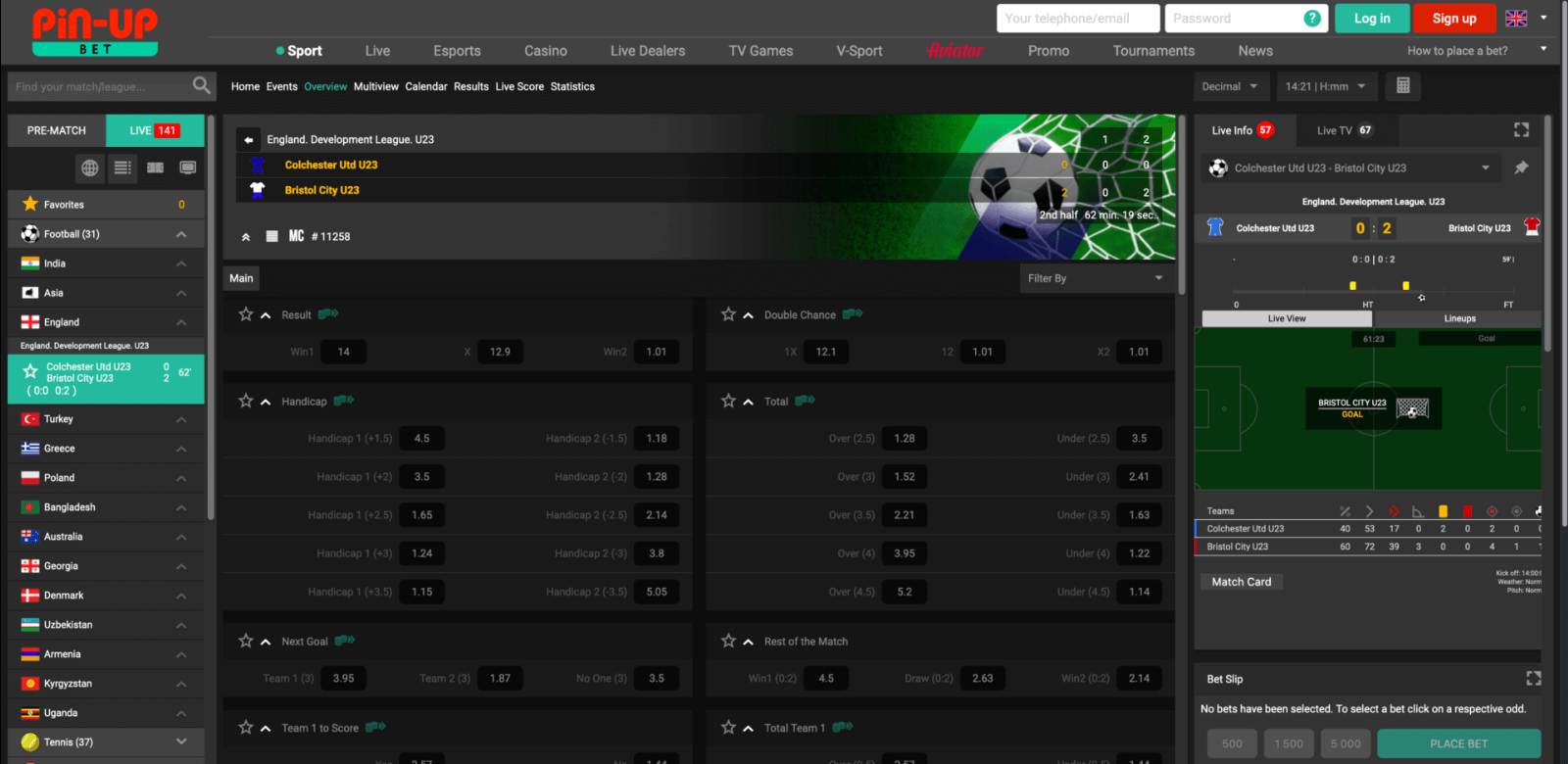
Task: Favorite the Total market star
Action: [x=728, y=401]
